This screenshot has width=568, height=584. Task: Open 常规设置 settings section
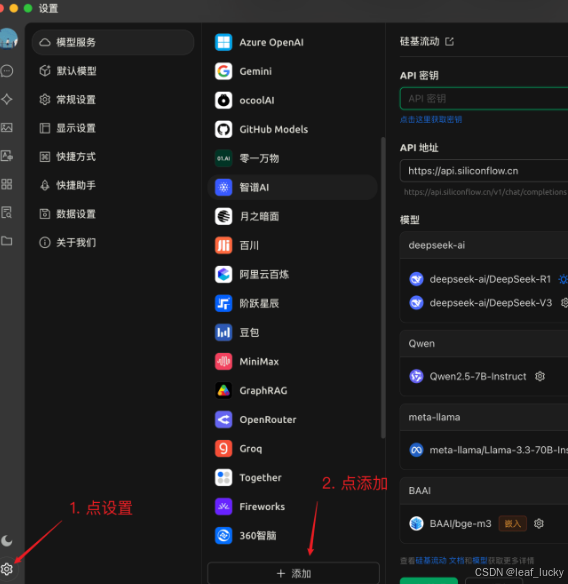pos(113,99)
